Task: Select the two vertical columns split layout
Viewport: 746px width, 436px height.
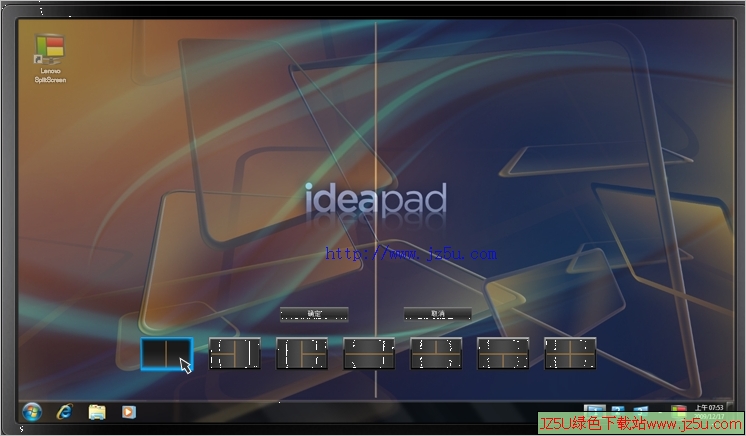Action: pos(167,354)
